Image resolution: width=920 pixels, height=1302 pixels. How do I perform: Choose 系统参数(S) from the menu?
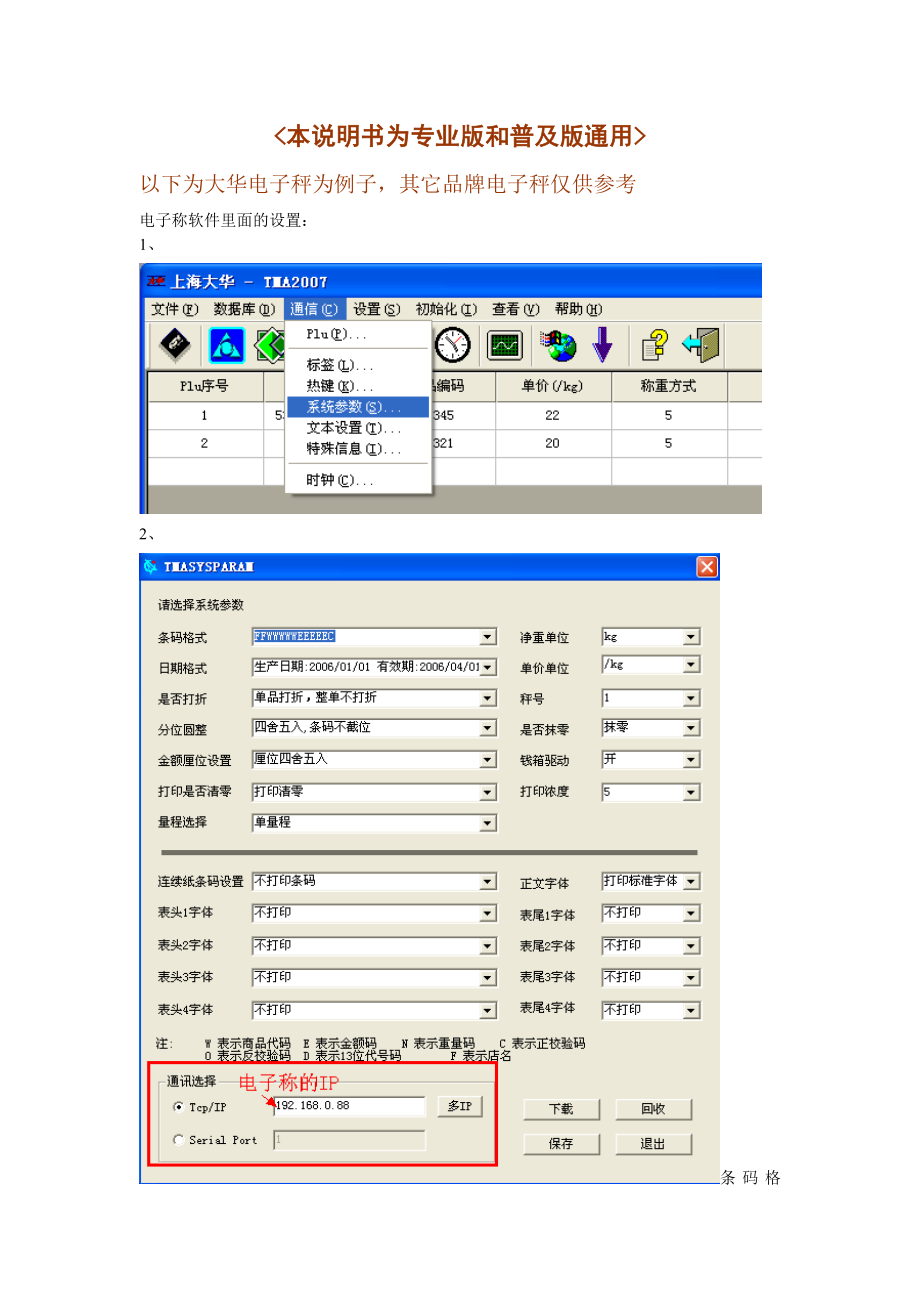(354, 407)
